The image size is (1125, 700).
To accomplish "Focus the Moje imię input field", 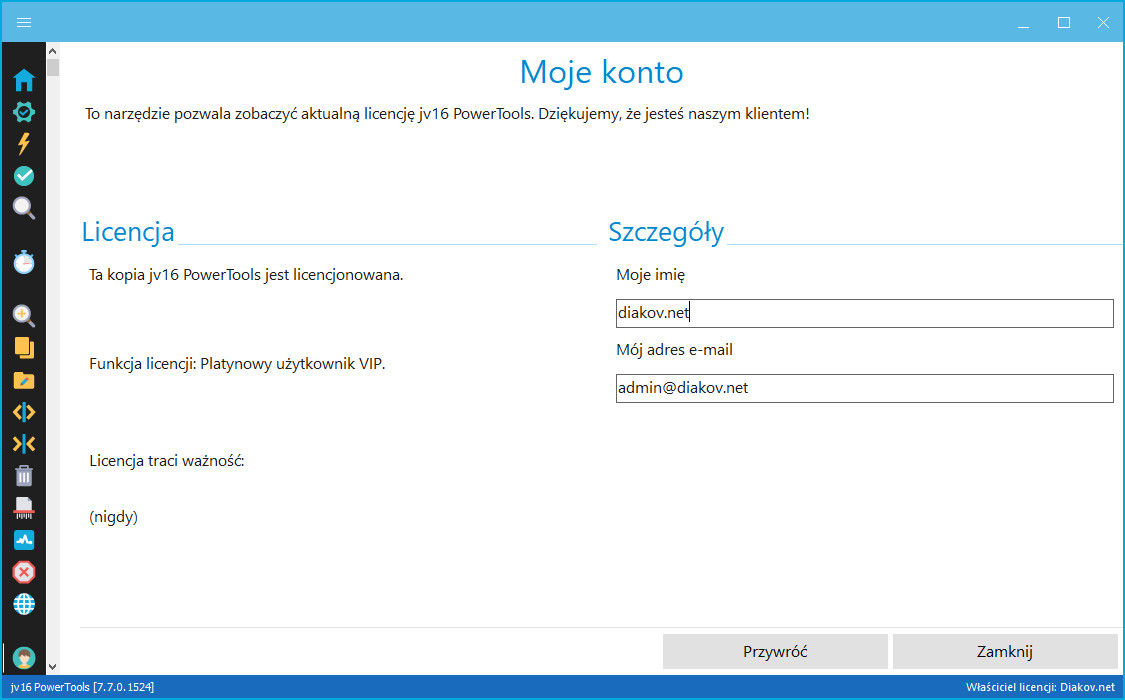I will click(x=865, y=313).
